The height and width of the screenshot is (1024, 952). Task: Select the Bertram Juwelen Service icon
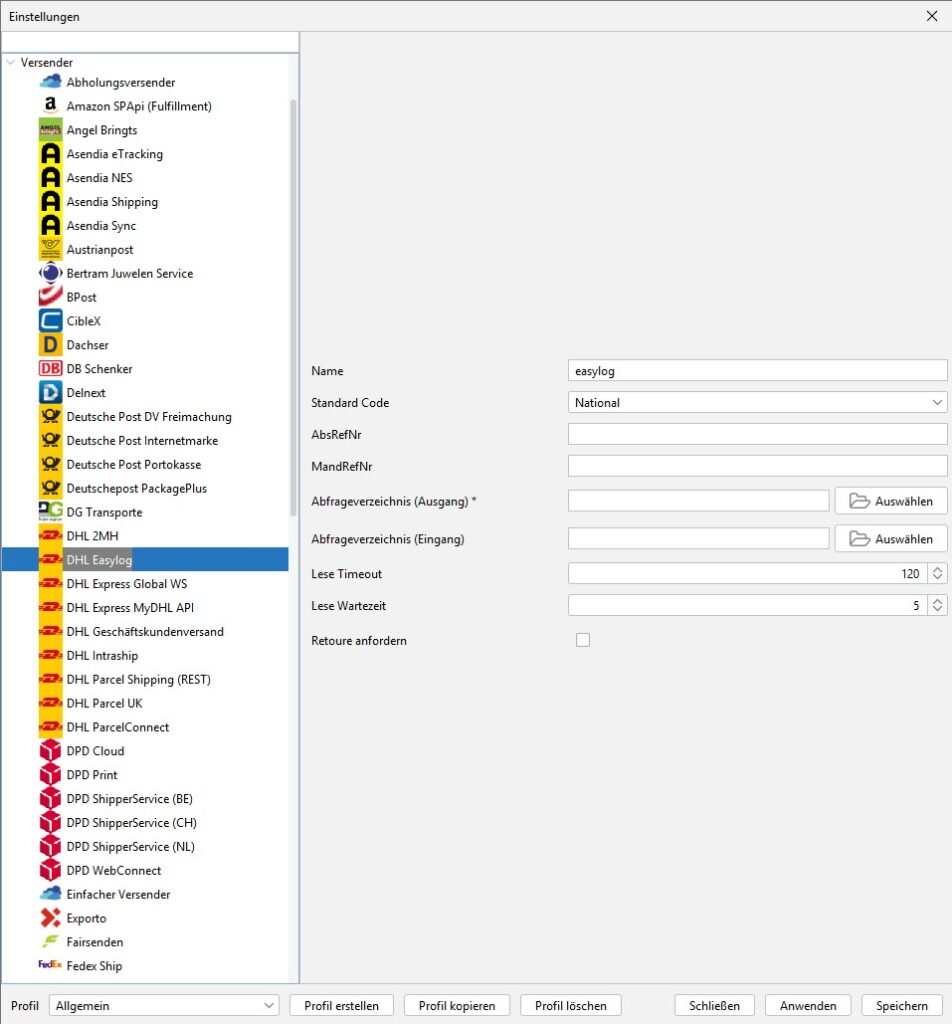click(50, 273)
